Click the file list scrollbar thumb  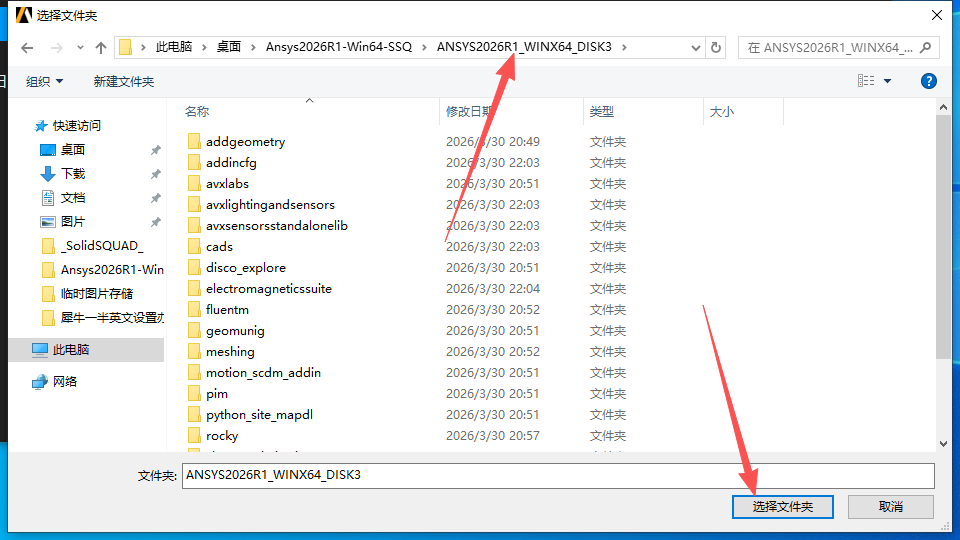click(943, 237)
